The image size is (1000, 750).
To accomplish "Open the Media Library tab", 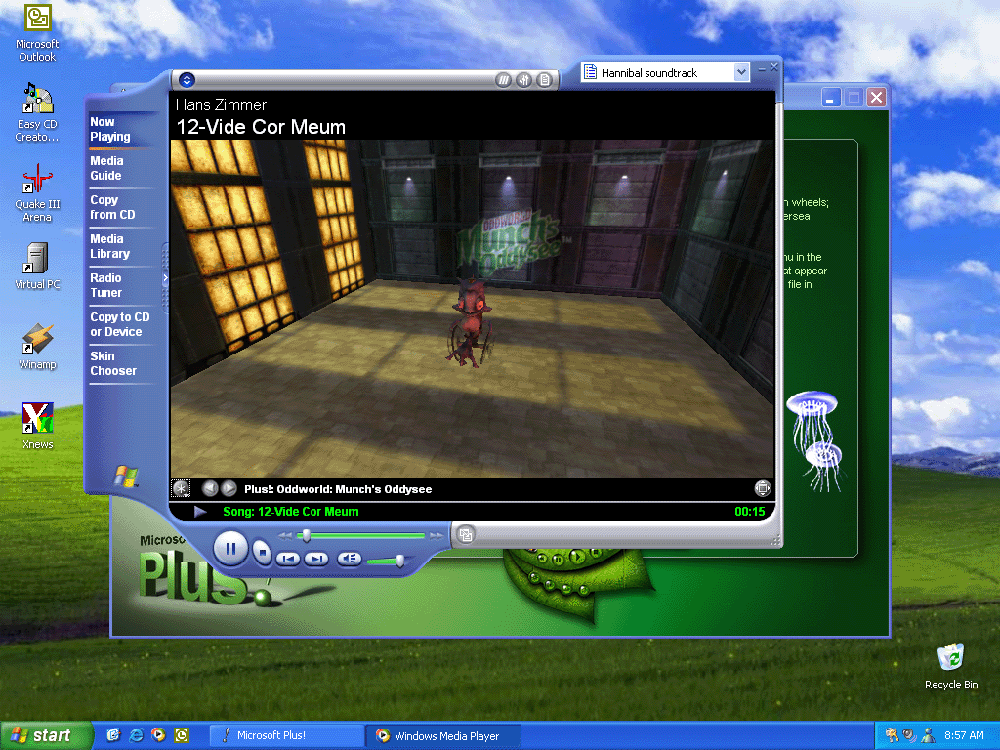I will 110,246.
